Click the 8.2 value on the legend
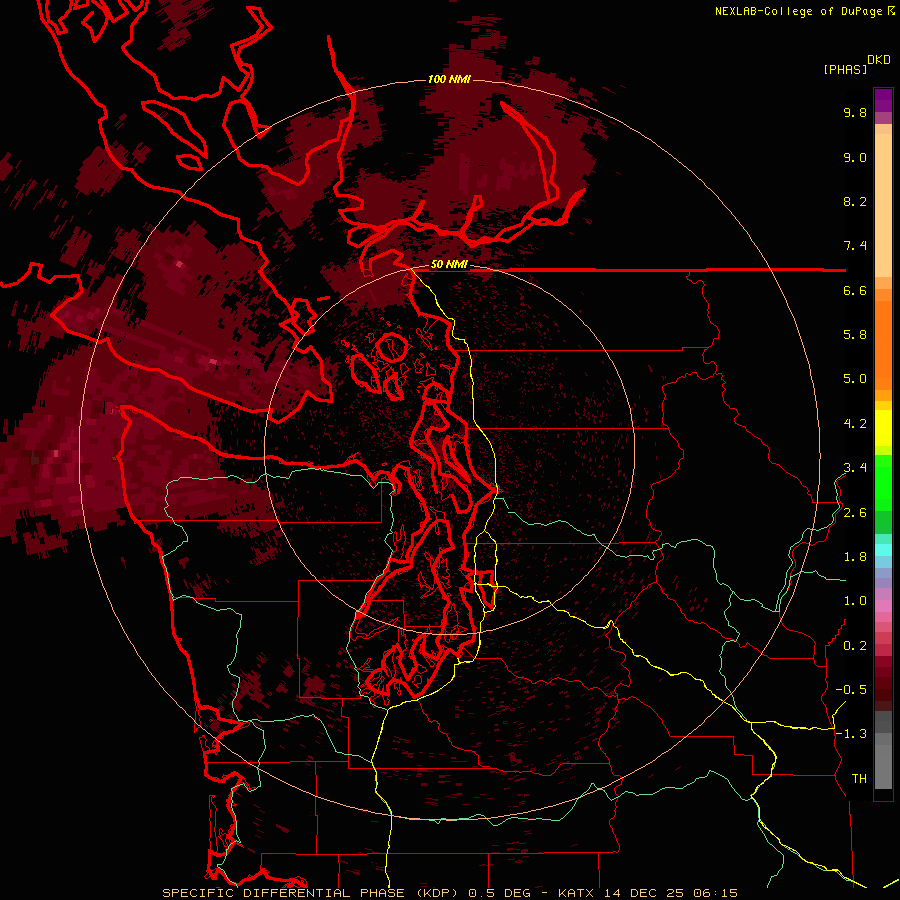This screenshot has height=900, width=900. 855,201
